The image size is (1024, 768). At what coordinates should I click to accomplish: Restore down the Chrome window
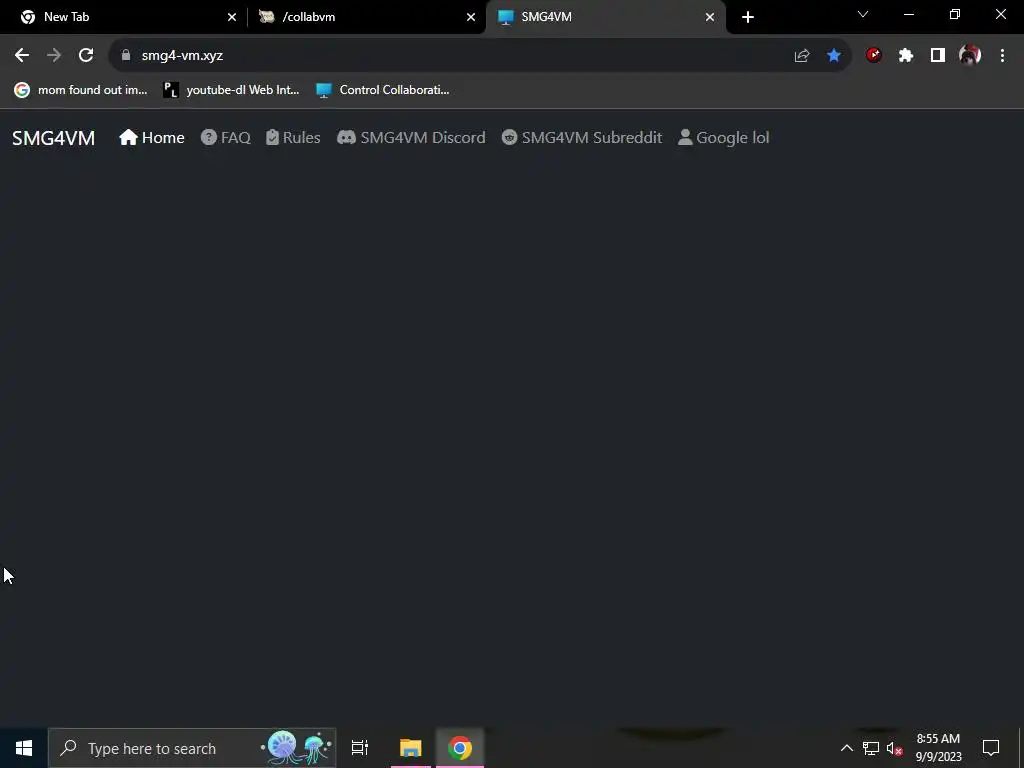[x=955, y=14]
